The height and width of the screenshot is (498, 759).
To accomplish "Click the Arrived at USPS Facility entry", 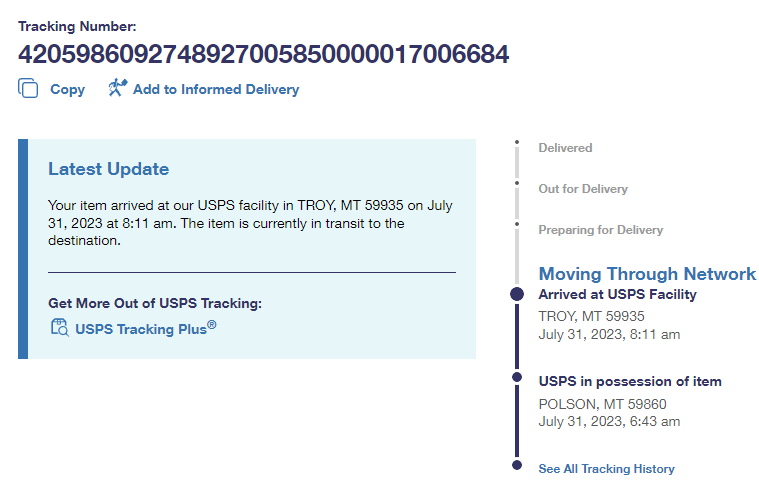I will click(617, 295).
